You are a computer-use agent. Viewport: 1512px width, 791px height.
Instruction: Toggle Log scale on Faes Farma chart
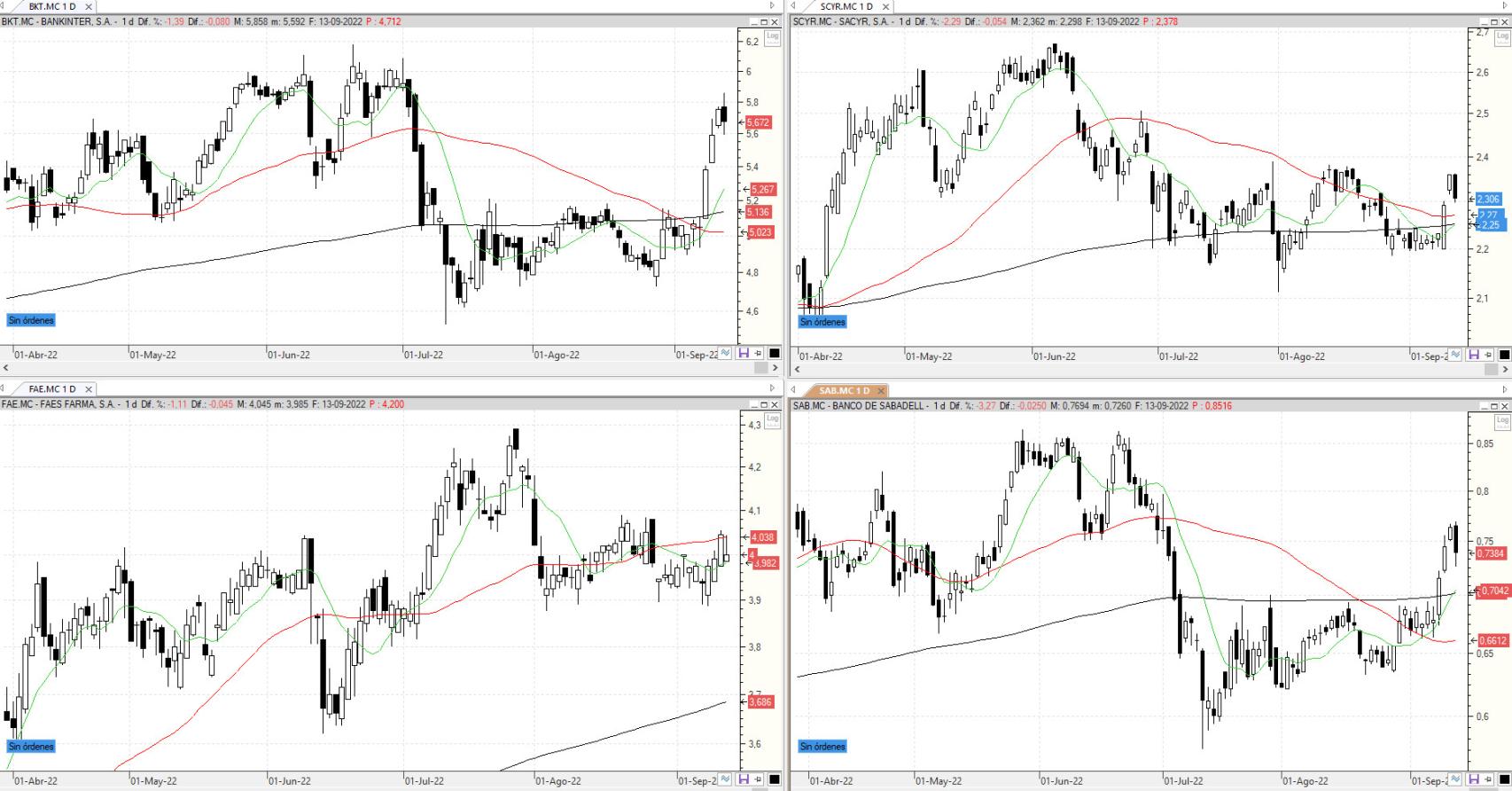click(772, 420)
